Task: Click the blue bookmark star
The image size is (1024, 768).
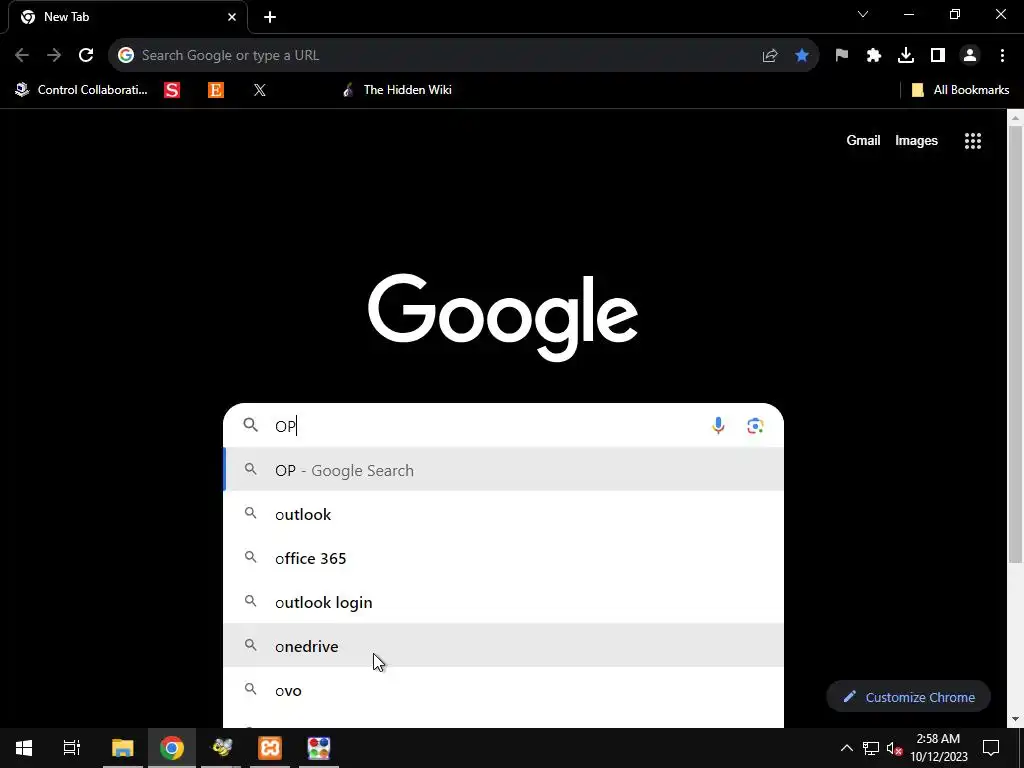Action: pos(802,56)
